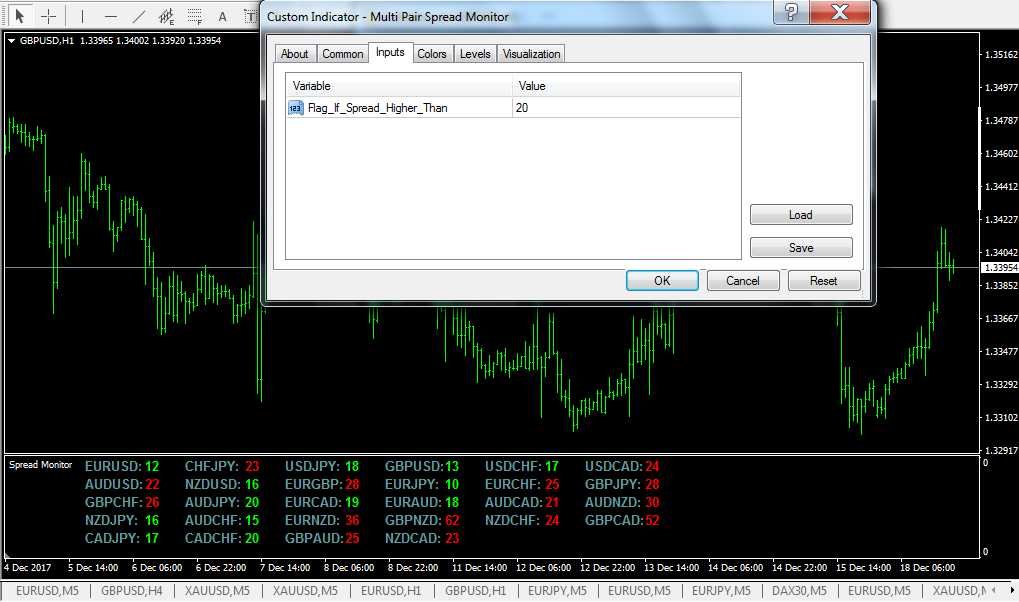The width and height of the screenshot is (1019, 602).
Task: Click the USDCAD: 24 spread reading
Action: coord(622,466)
